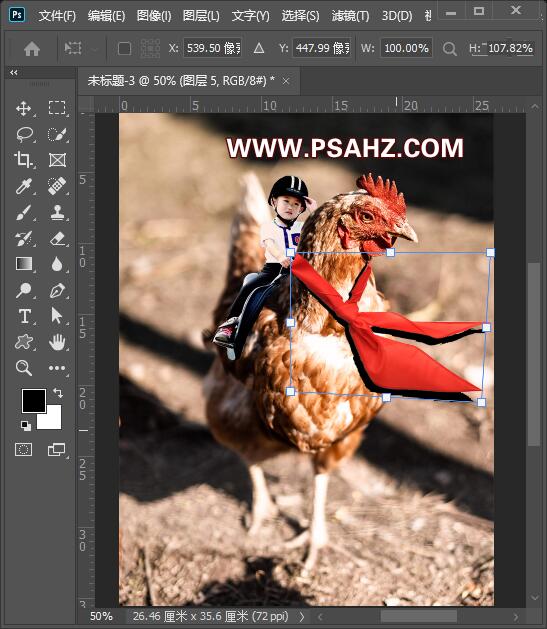Select the Frame tool
Image resolution: width=547 pixels, height=629 pixels.
[57, 160]
